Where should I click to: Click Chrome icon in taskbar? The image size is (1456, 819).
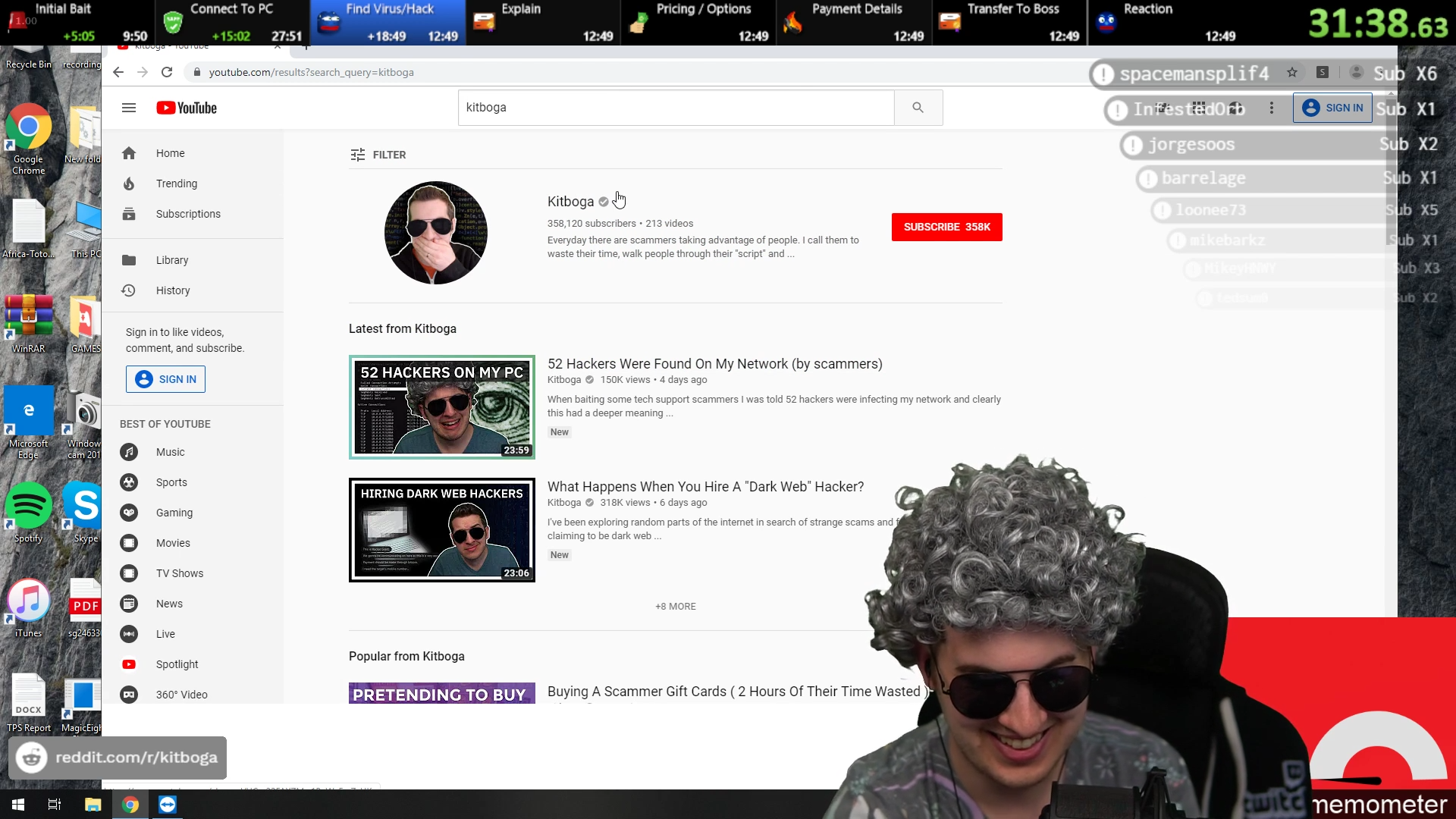[130, 805]
